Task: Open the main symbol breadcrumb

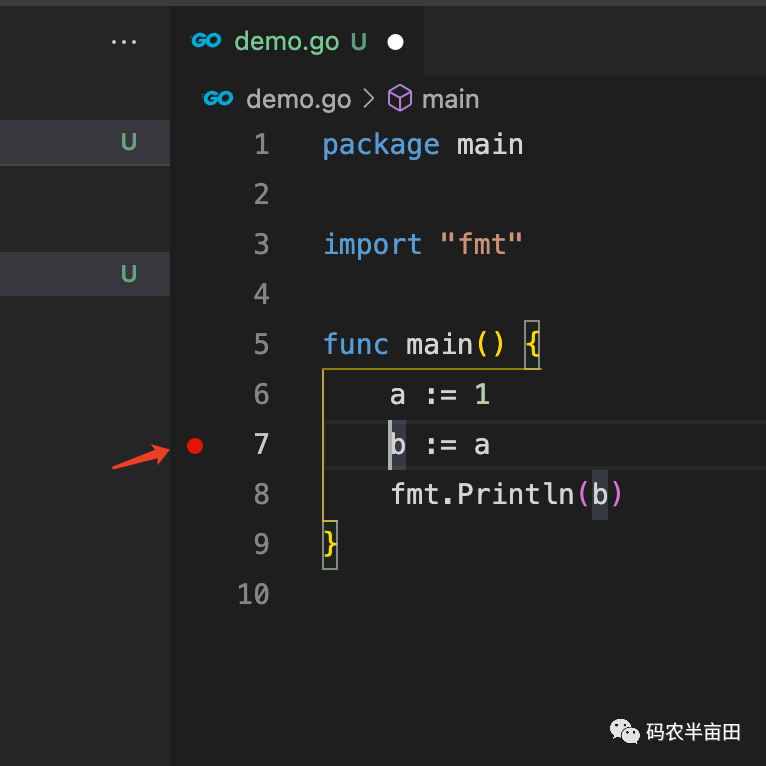Action: point(450,99)
